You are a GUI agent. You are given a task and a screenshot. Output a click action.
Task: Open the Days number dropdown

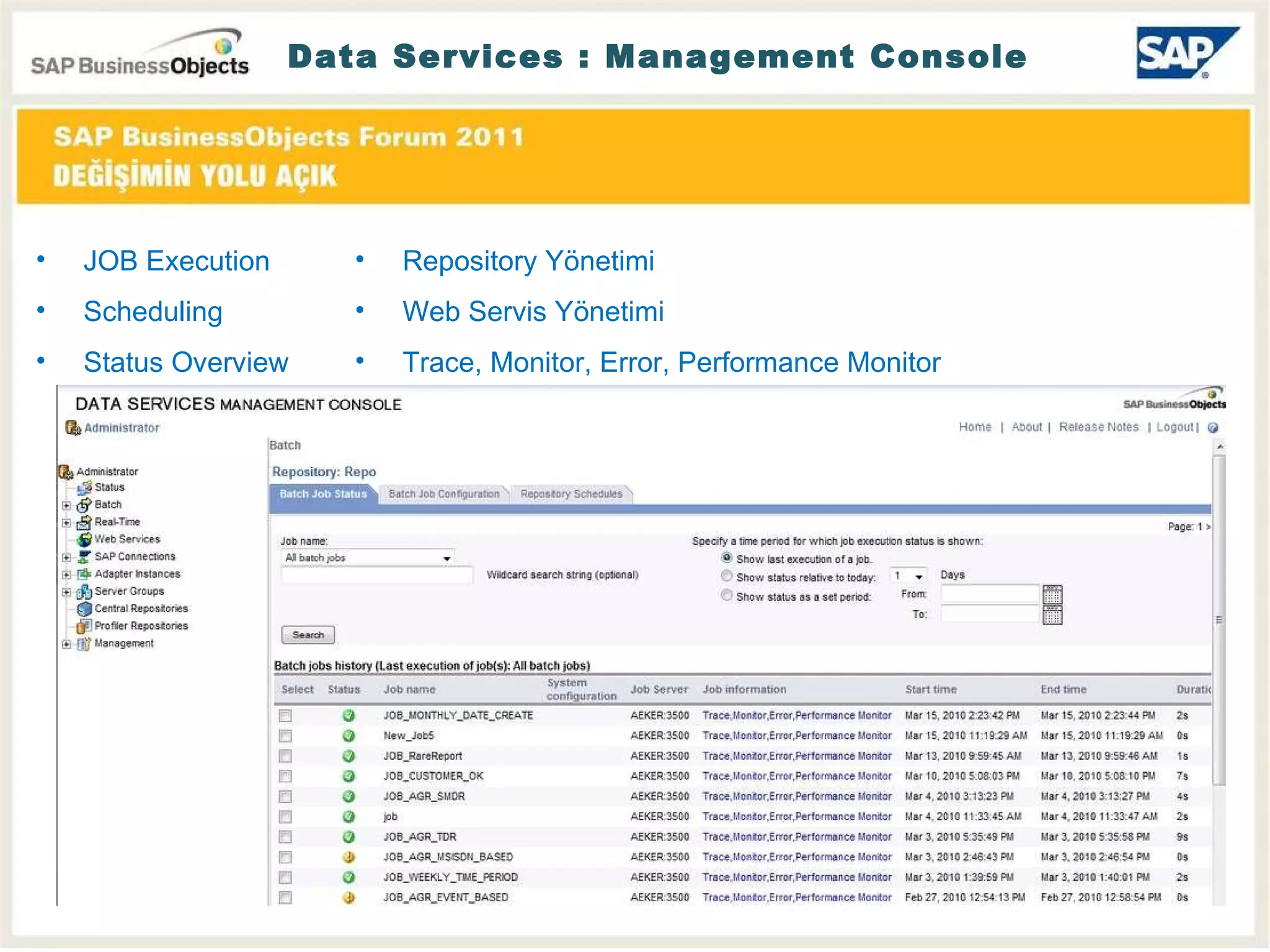908,576
